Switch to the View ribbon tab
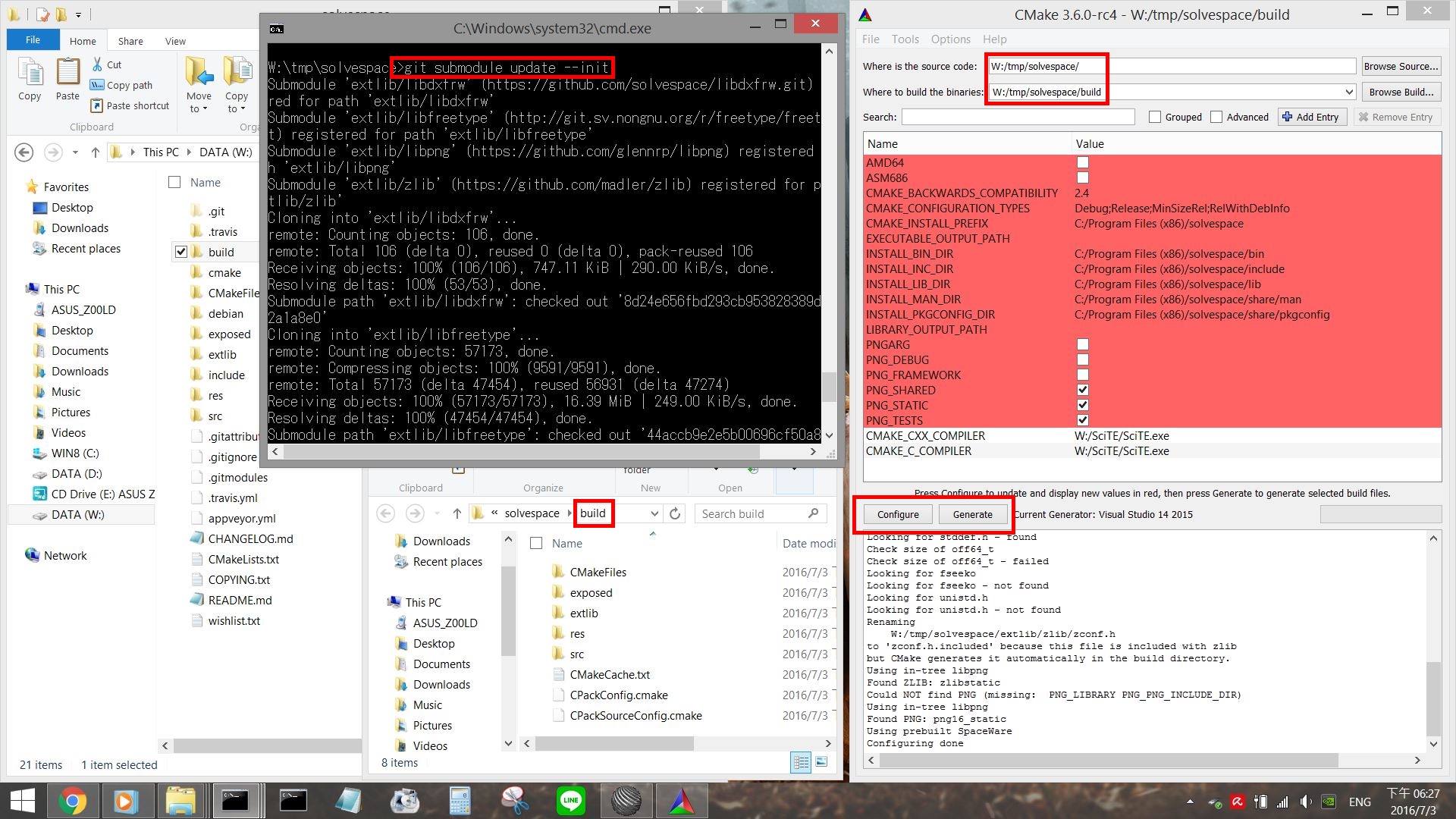 tap(175, 41)
